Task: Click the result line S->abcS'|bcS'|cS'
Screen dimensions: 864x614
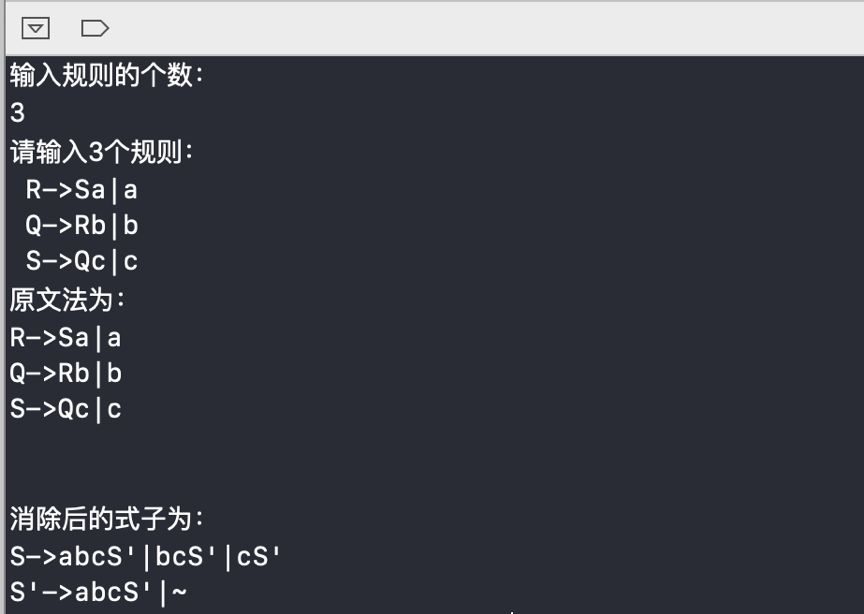Action: (145, 557)
